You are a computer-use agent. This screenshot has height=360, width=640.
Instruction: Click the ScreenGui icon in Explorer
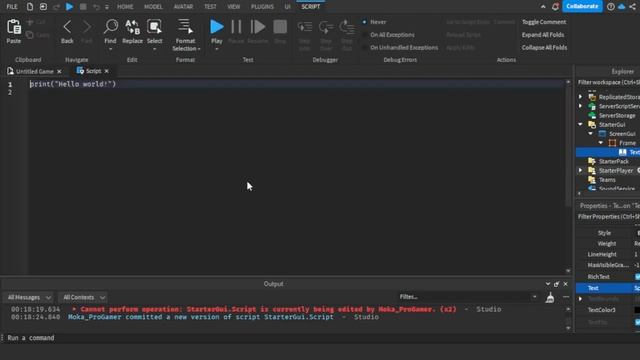(x=602, y=134)
